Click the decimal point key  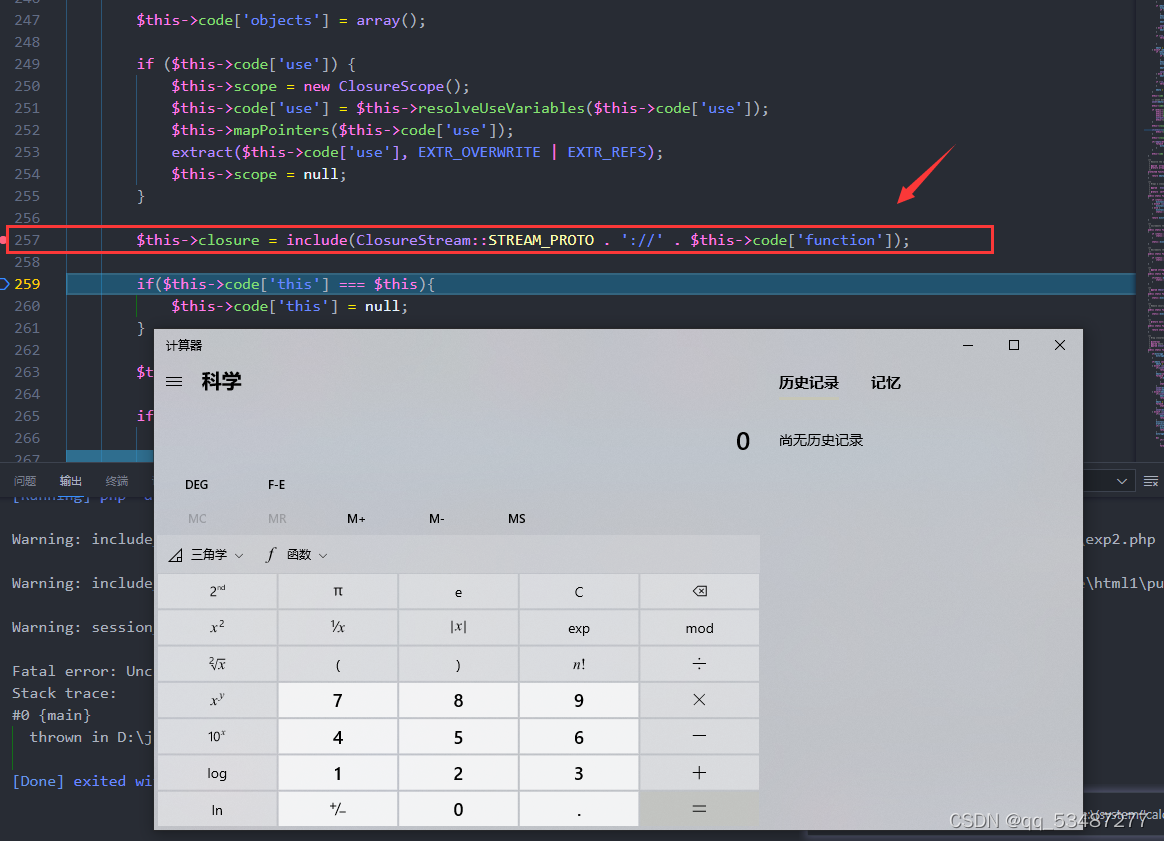click(x=579, y=809)
